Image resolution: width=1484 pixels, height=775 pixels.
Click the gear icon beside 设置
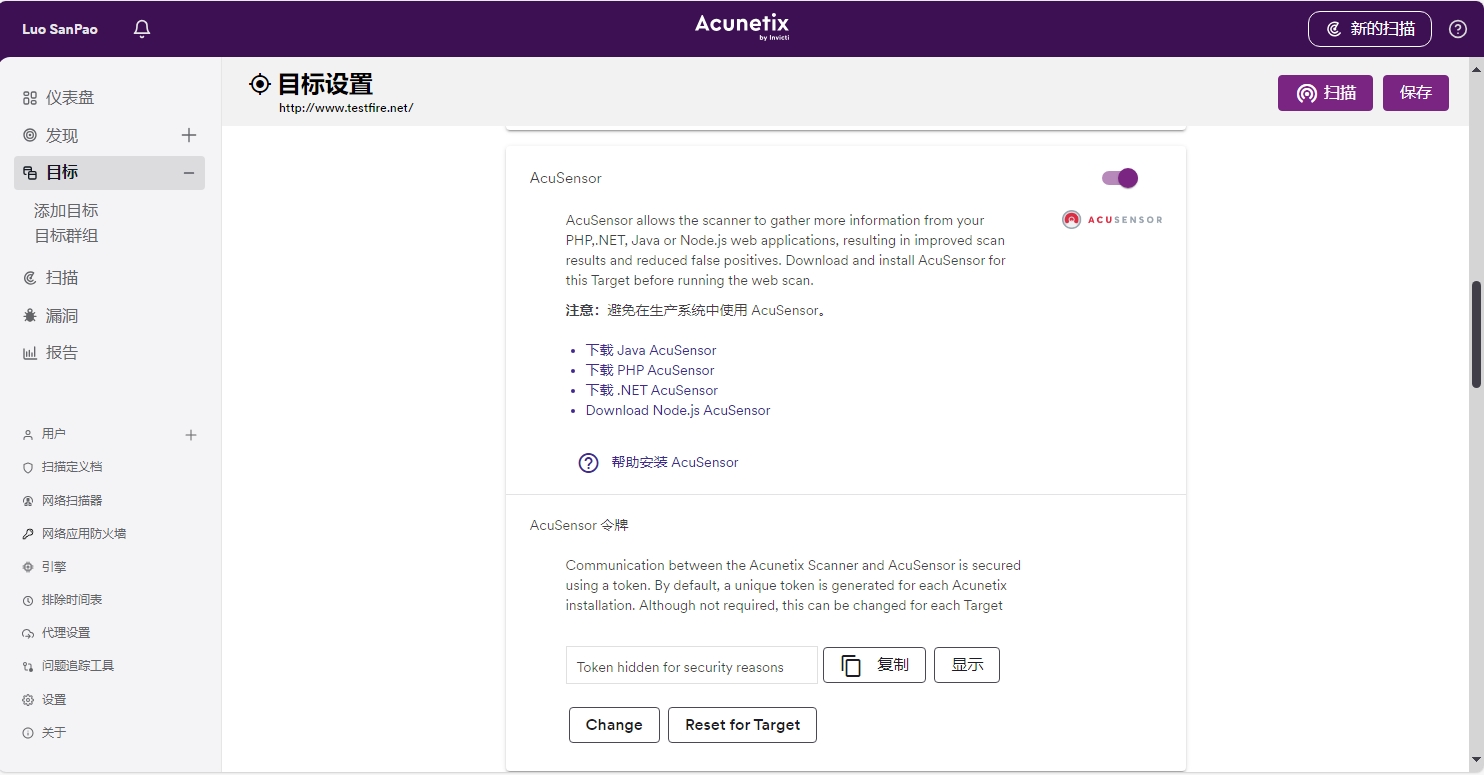pos(28,700)
